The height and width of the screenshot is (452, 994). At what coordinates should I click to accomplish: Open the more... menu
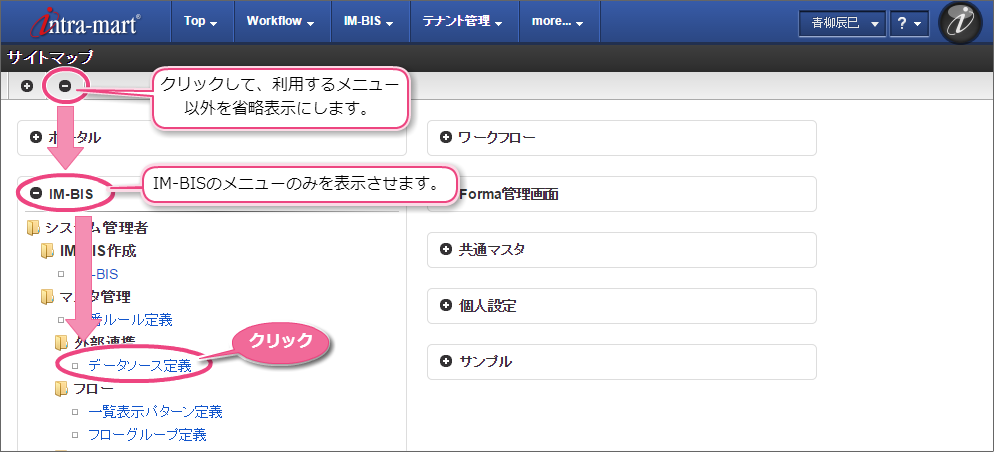point(558,22)
